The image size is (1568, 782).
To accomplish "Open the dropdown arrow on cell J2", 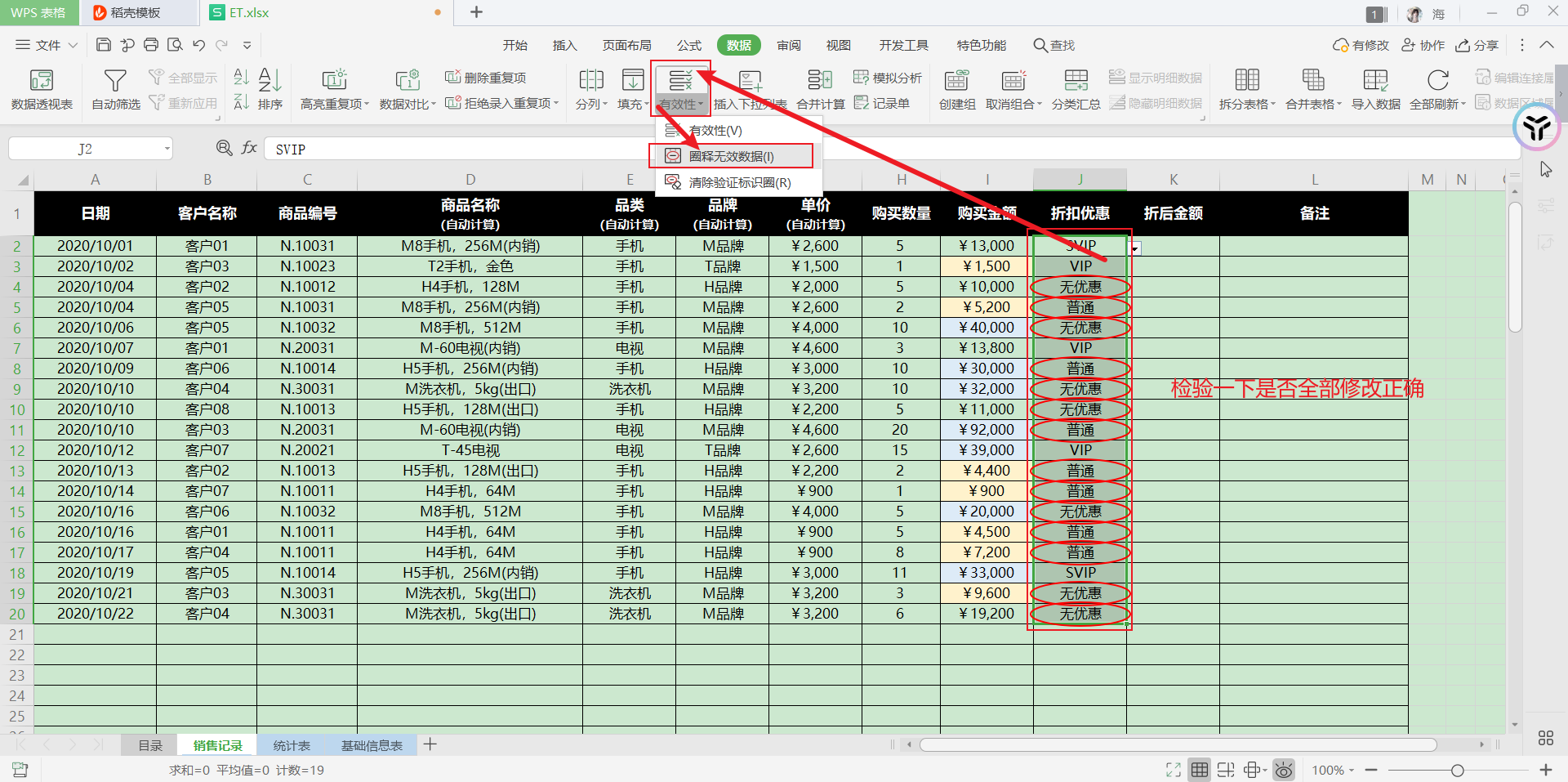I will tap(1135, 248).
